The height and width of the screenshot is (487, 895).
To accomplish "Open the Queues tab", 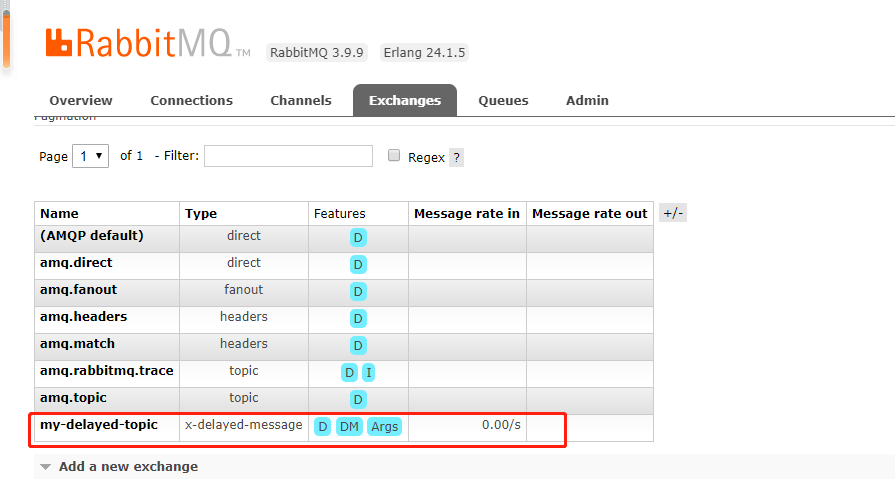I will click(x=503, y=100).
